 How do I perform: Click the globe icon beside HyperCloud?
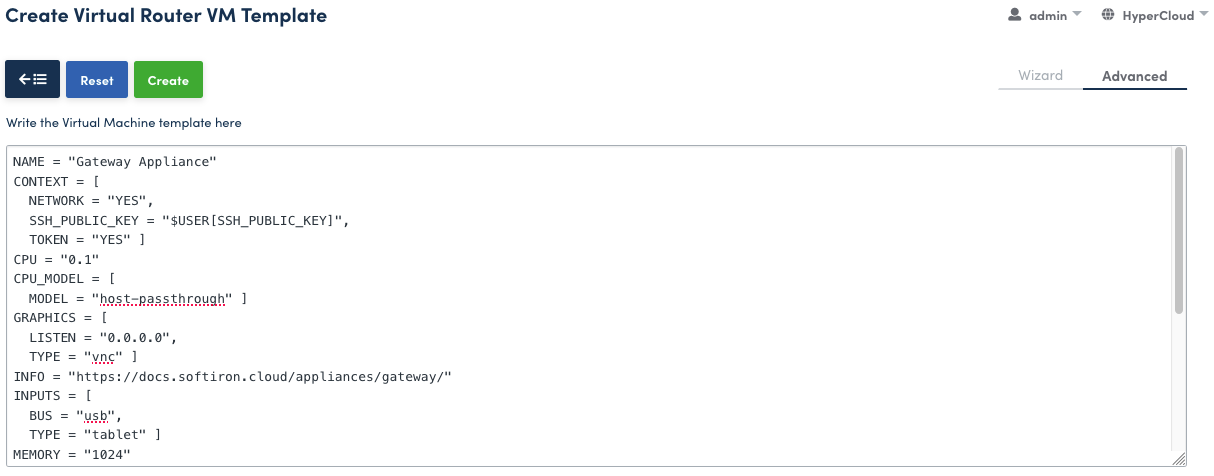click(x=1108, y=15)
